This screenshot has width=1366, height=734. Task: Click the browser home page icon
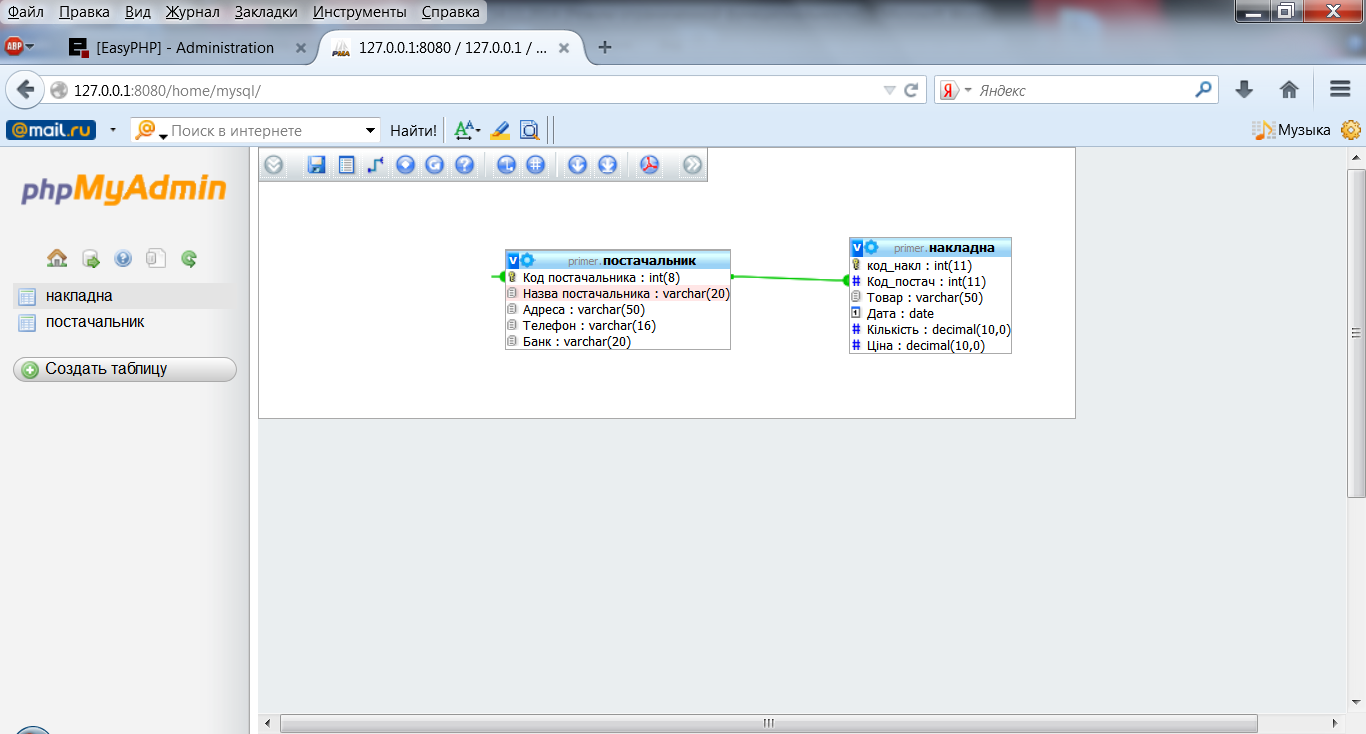(1289, 90)
